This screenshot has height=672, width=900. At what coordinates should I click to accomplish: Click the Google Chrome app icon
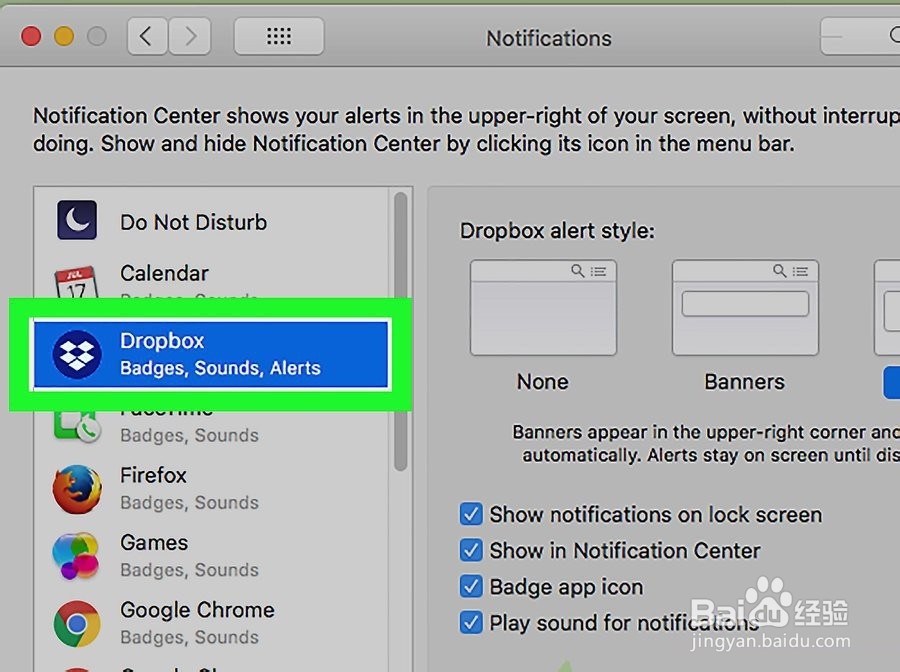pos(77,623)
